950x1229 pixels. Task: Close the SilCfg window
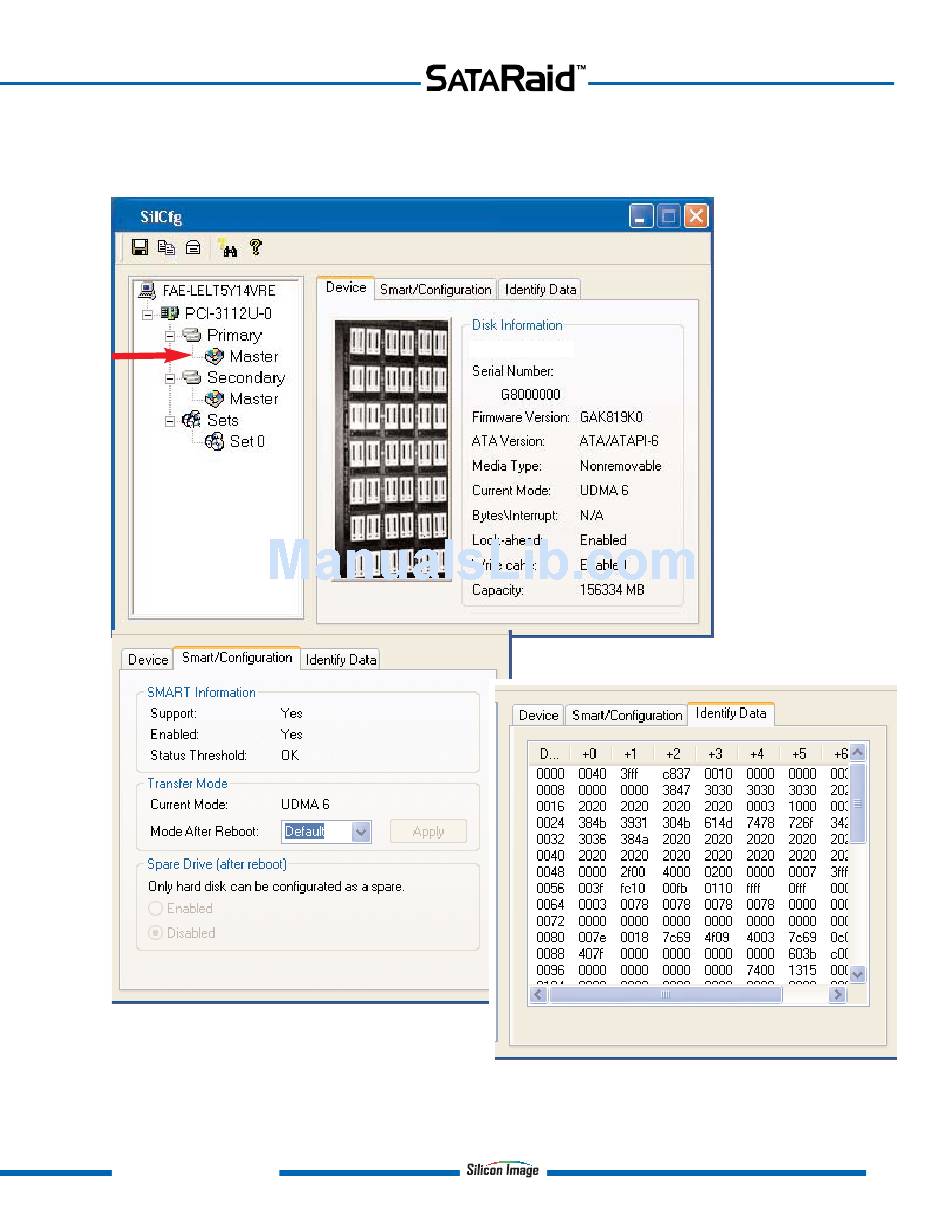[x=695, y=216]
